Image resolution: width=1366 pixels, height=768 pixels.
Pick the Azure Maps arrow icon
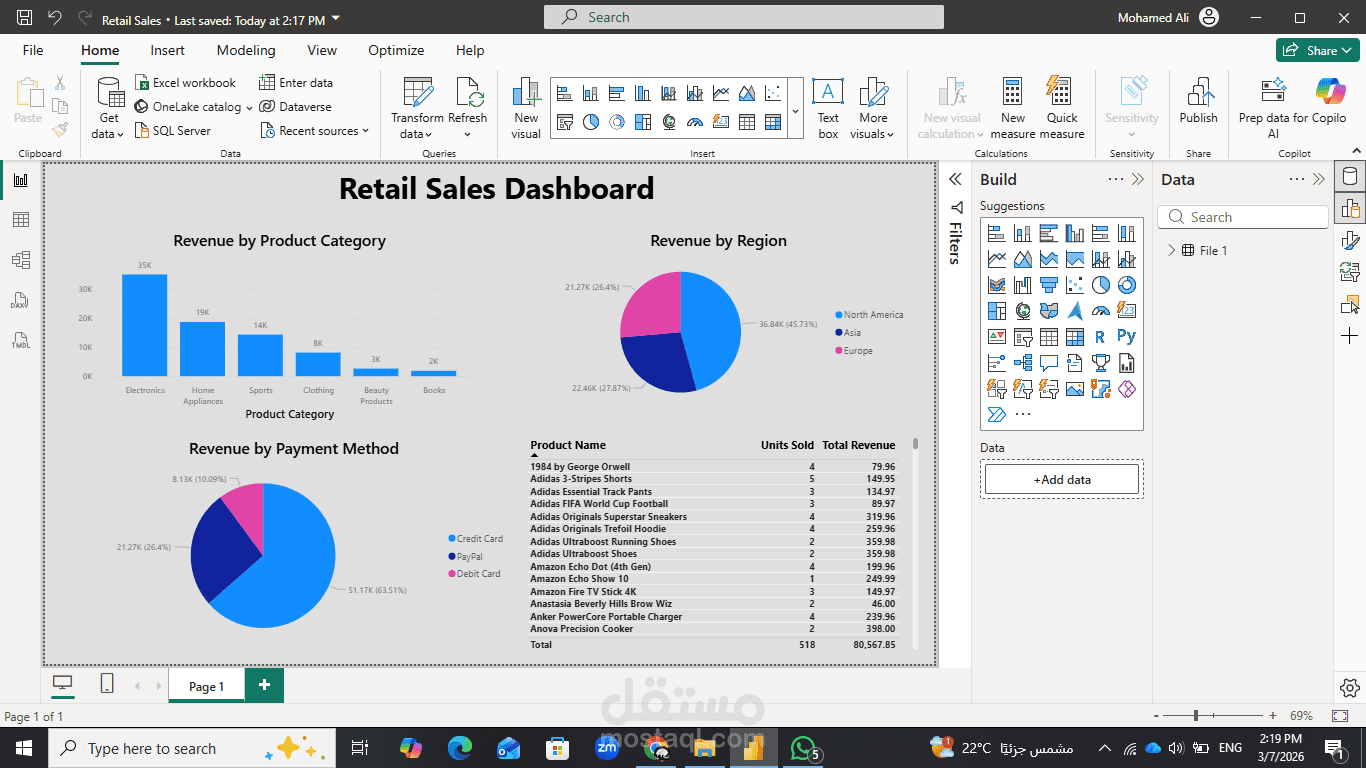click(x=1075, y=311)
